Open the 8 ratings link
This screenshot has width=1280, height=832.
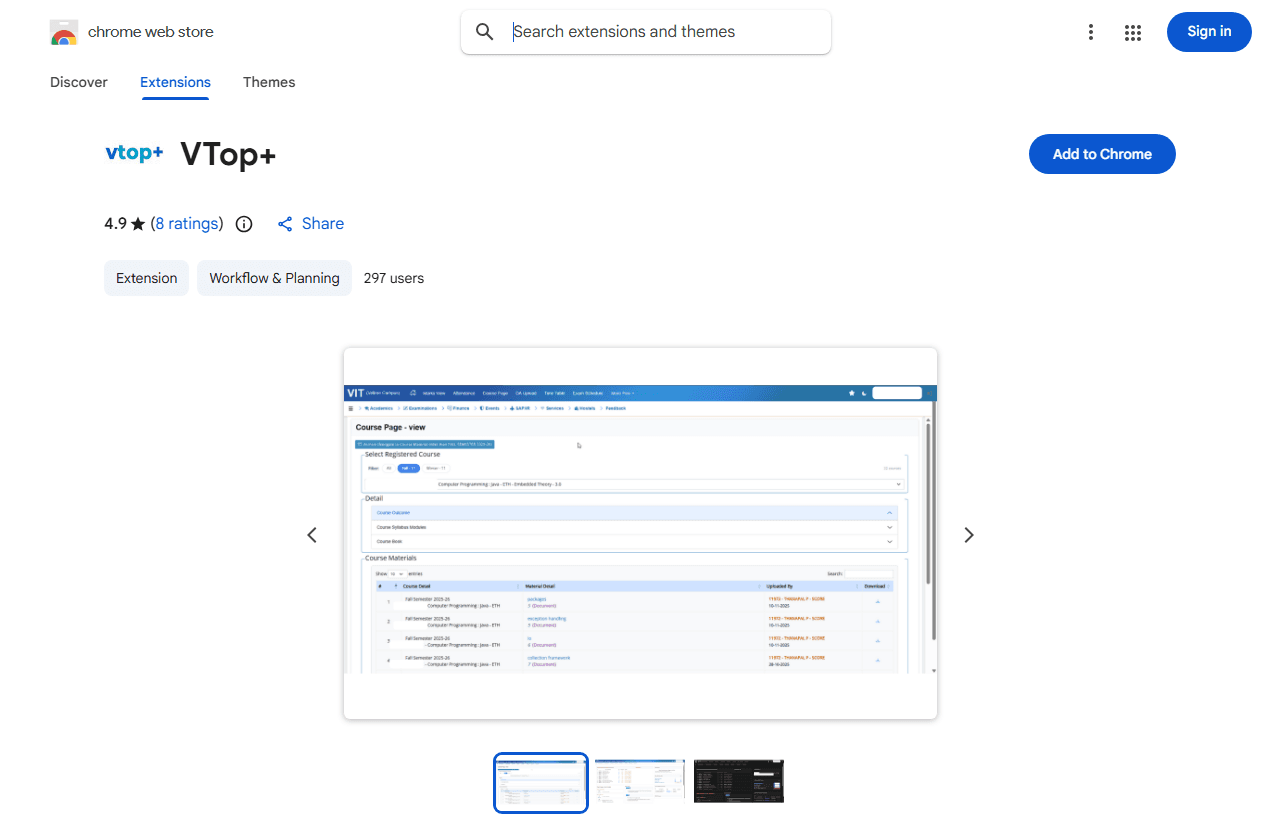187,224
